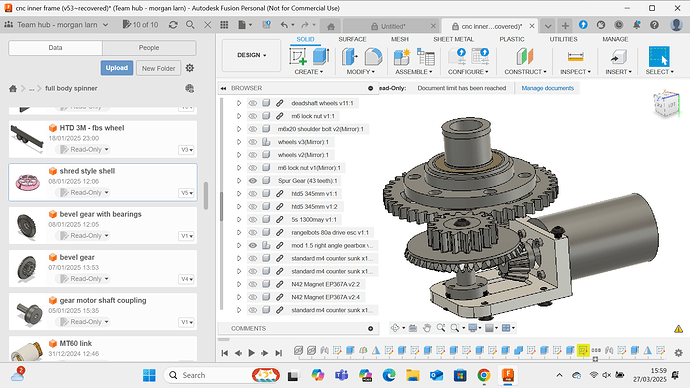Switch to the SURFACE tab
This screenshot has width=690, height=388.
tap(352, 39)
